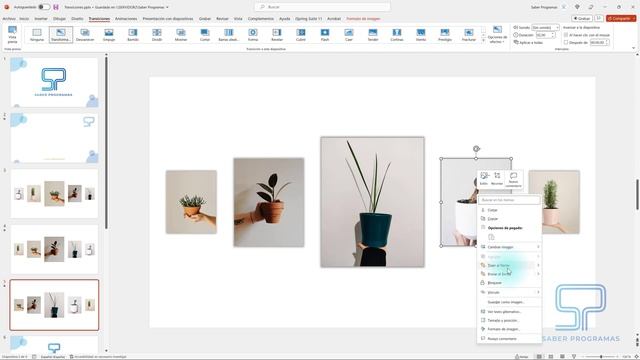
Task: Check the Después de checkbox
Action: pyautogui.click(x=566, y=42)
